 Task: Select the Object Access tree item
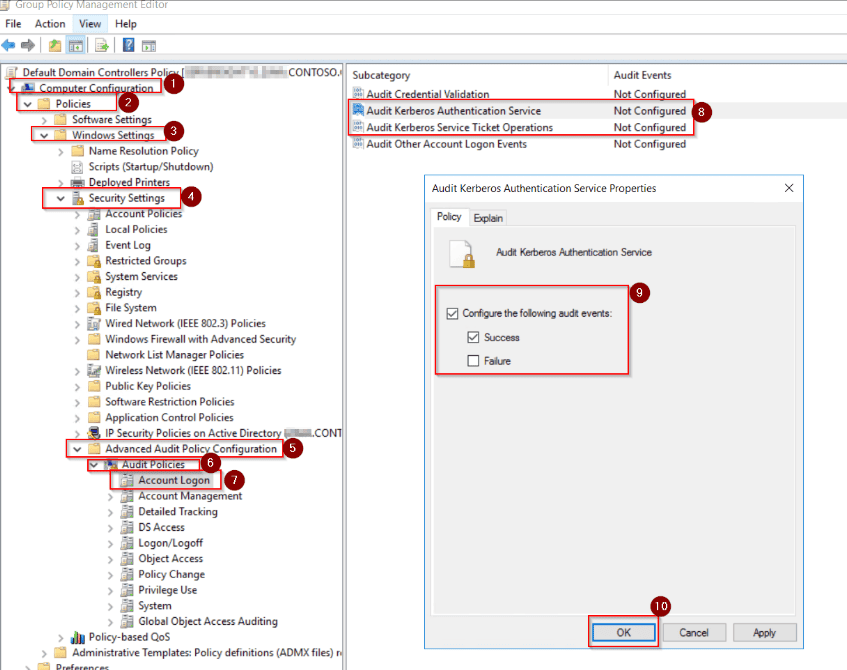171,559
